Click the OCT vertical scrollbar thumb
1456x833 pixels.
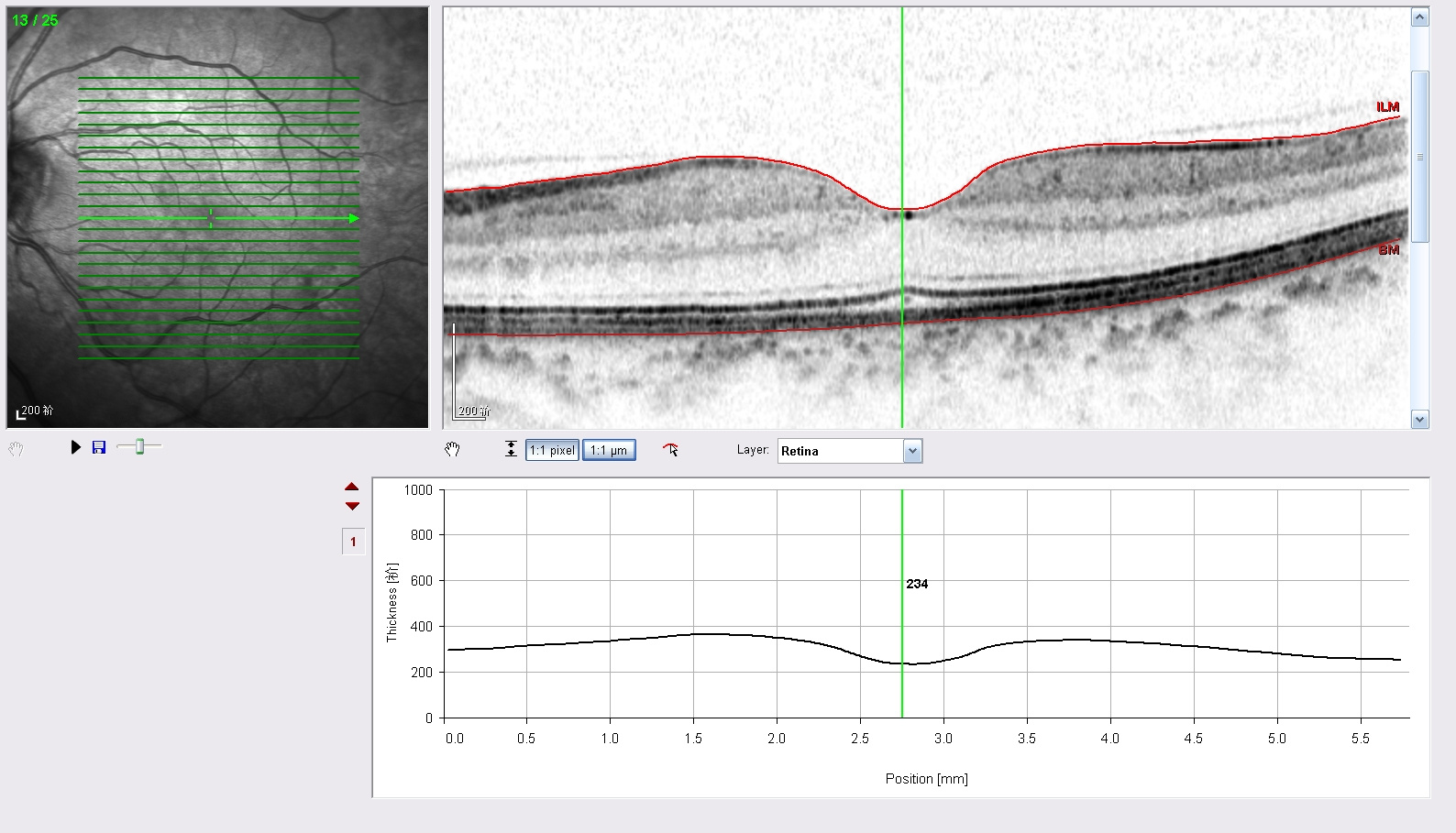[1420, 157]
